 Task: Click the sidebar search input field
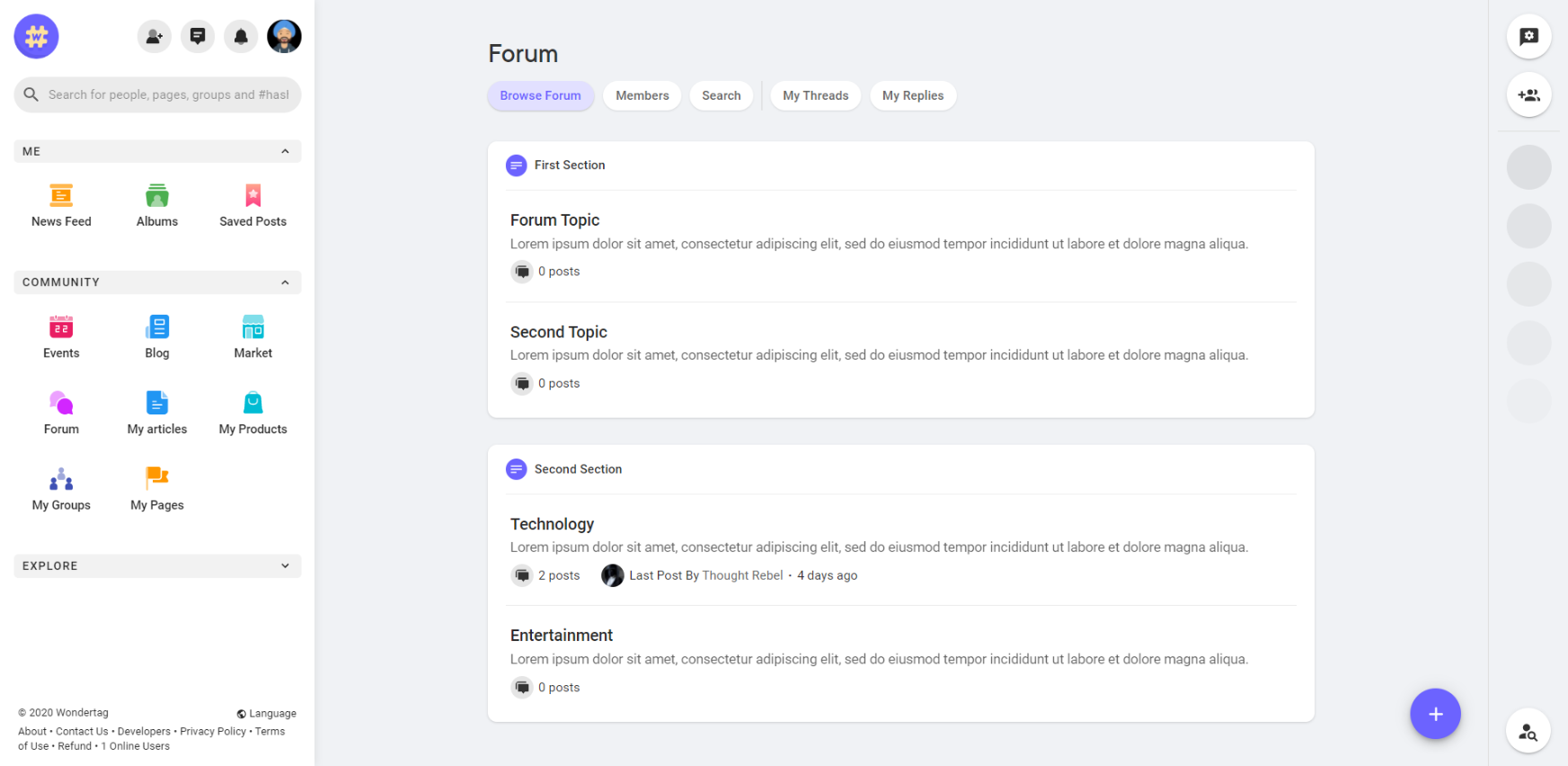click(168, 94)
